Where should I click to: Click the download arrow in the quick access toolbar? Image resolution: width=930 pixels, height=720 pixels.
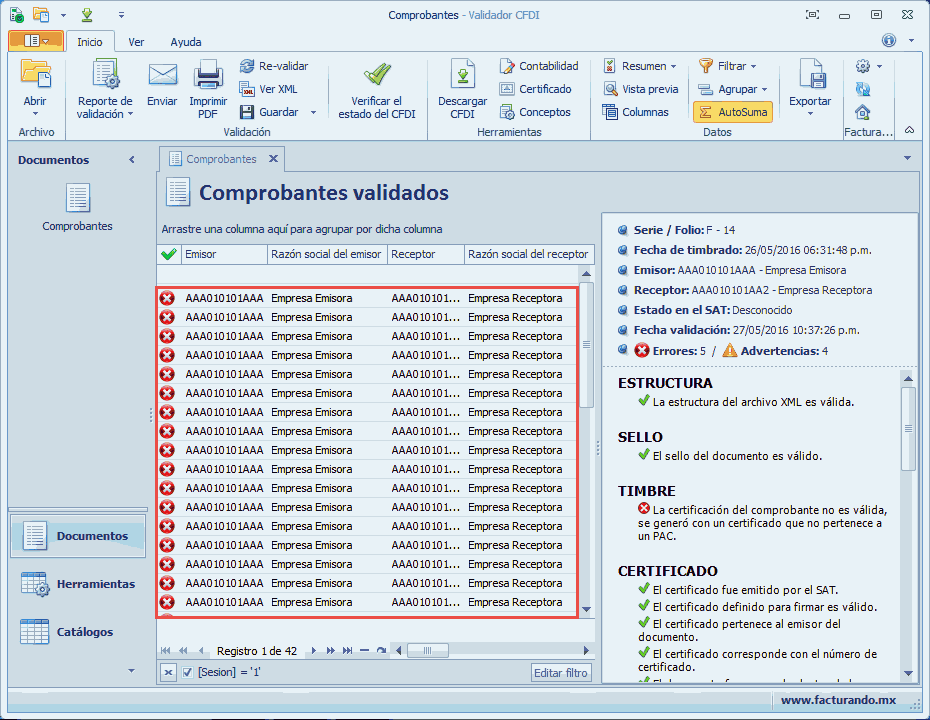(x=87, y=15)
